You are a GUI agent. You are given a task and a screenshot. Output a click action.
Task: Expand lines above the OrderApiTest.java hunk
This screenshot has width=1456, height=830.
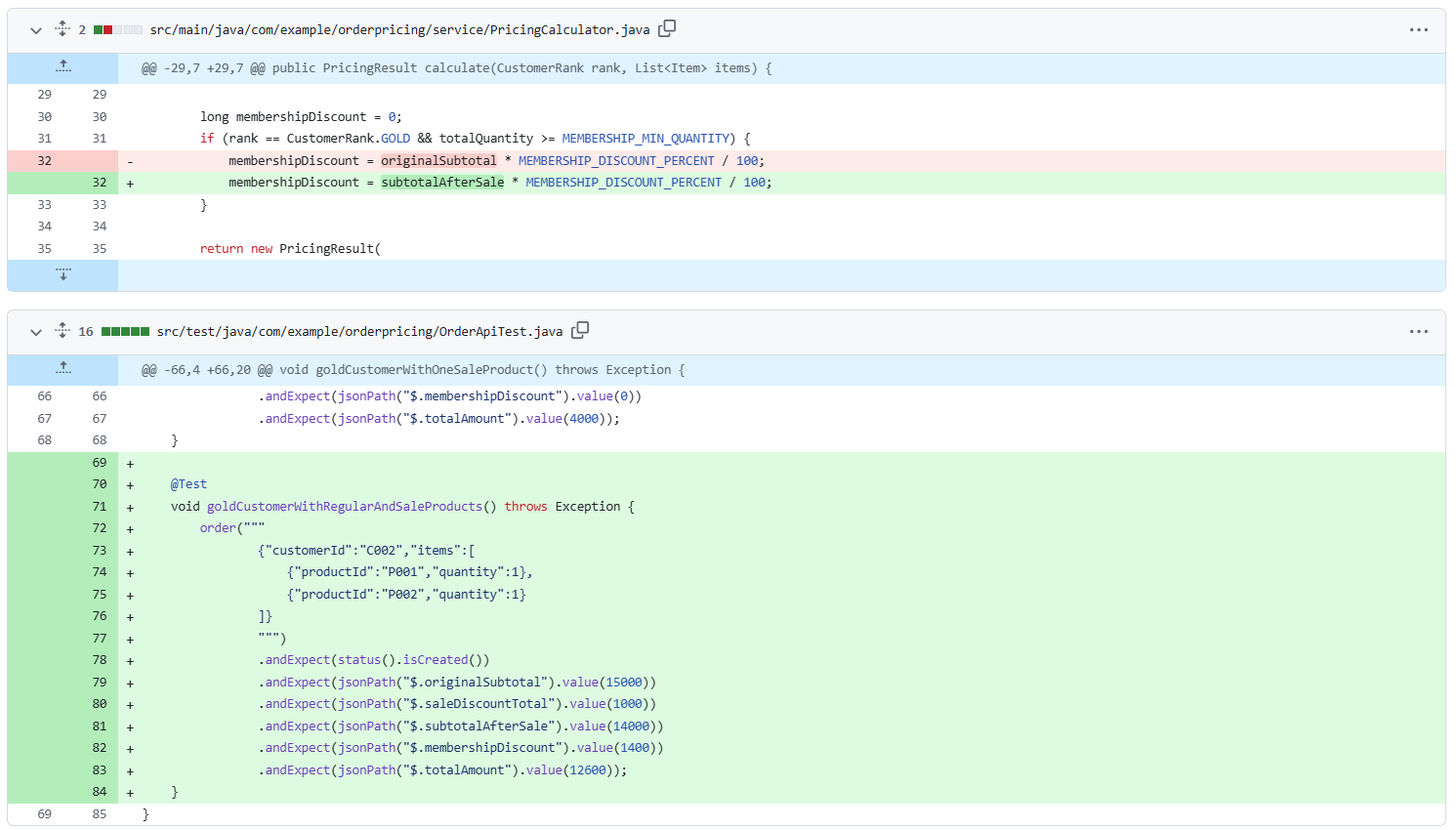63,369
